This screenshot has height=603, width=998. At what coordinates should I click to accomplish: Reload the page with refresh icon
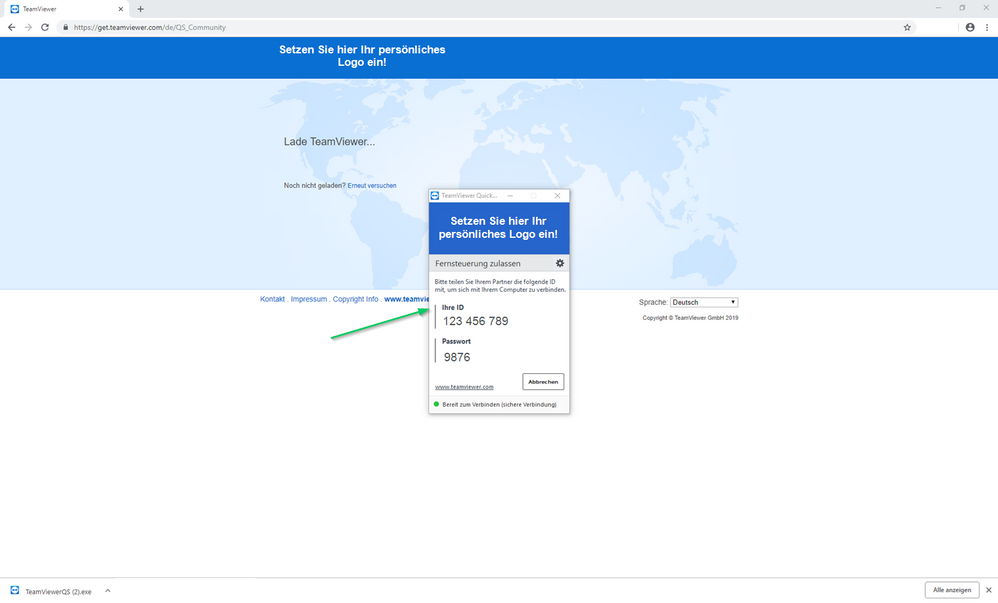45,27
